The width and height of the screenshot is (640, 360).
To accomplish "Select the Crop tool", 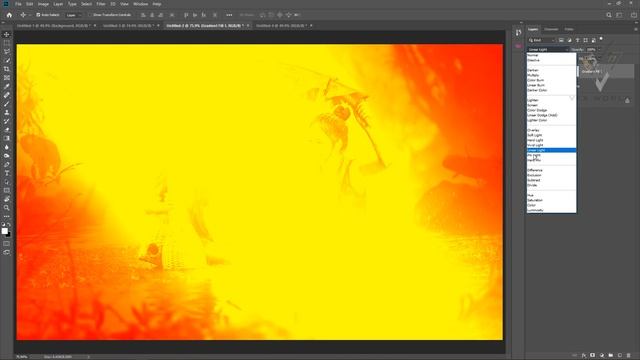I will (x=7, y=69).
